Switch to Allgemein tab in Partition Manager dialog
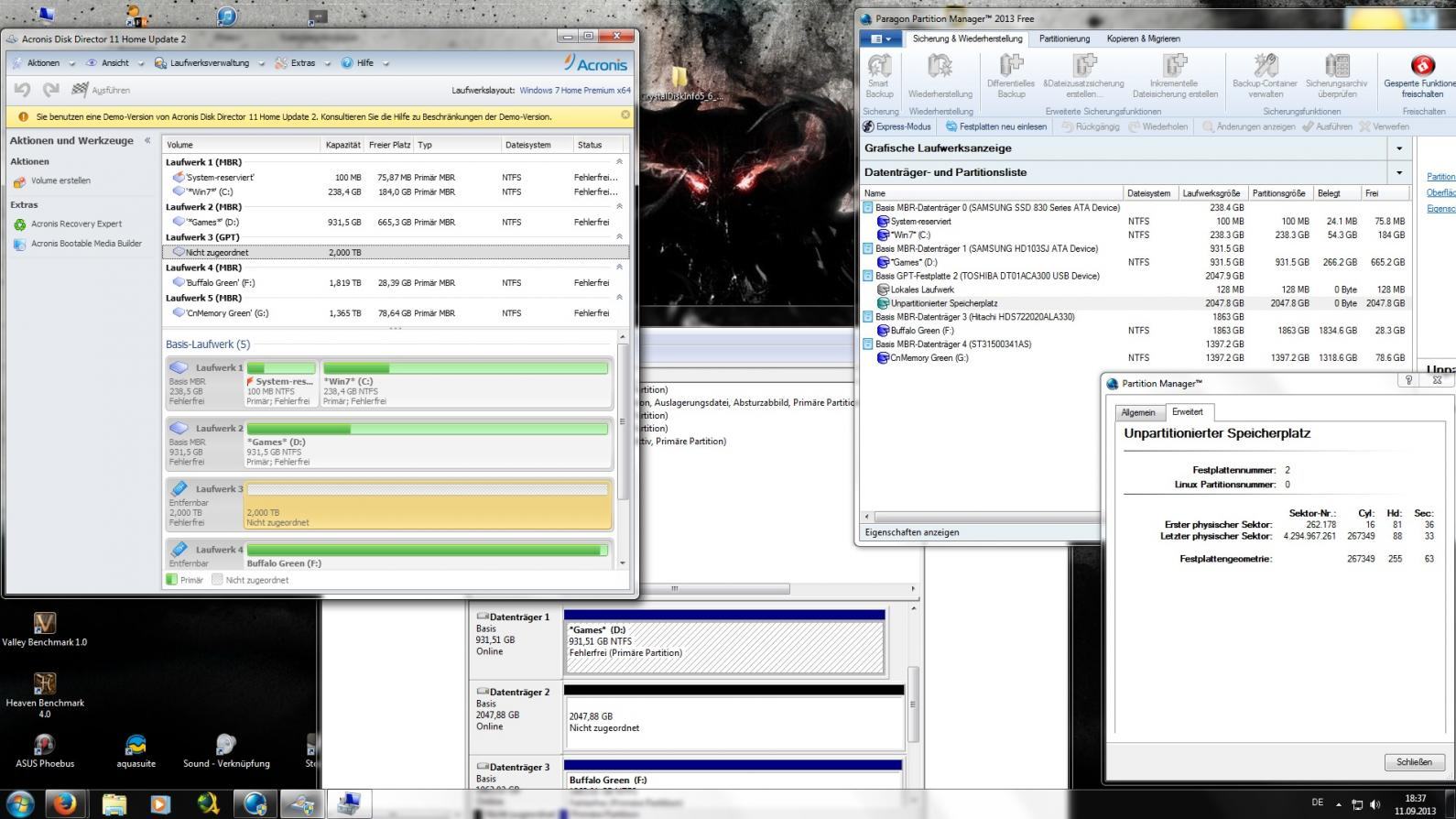 pyautogui.click(x=1138, y=412)
